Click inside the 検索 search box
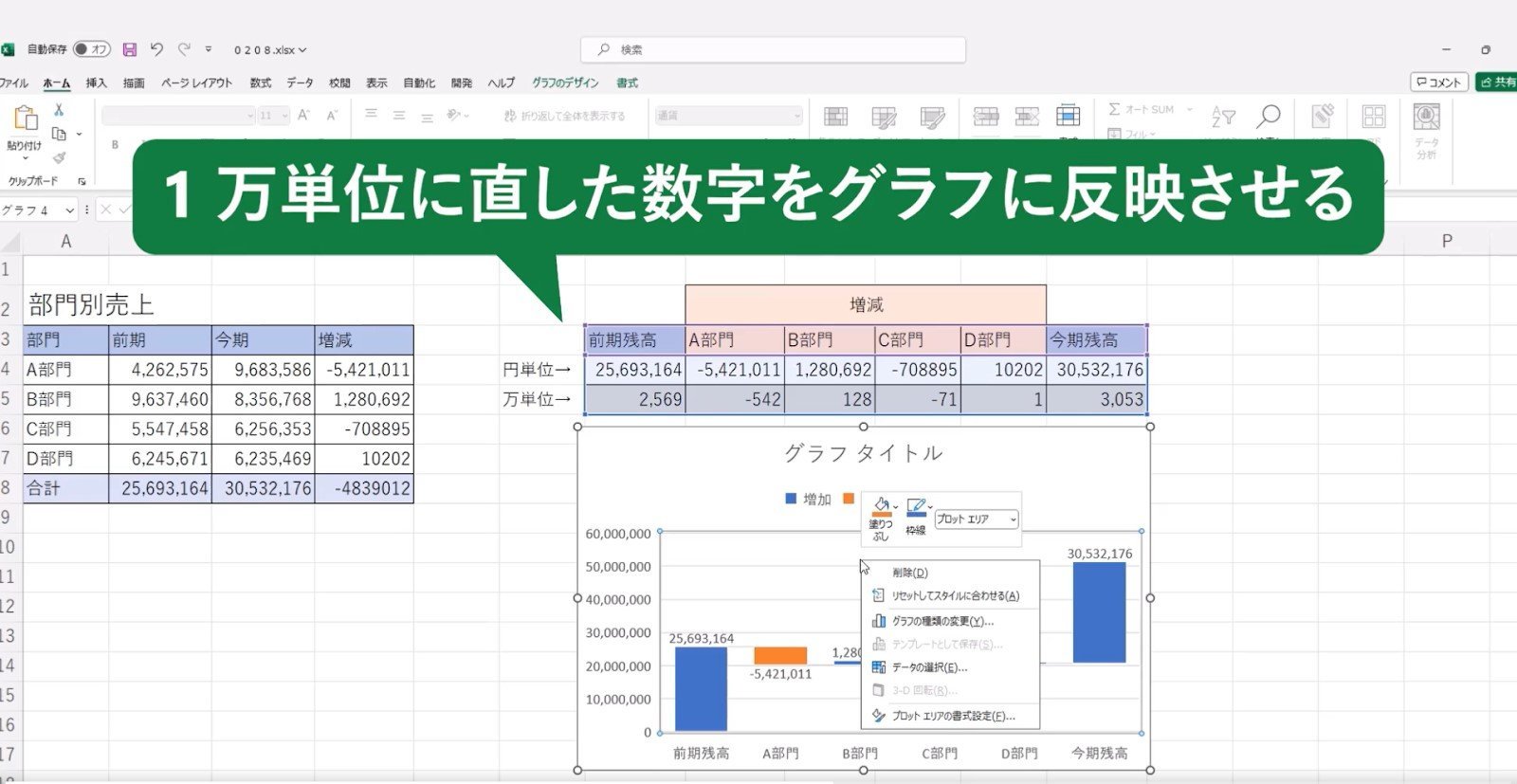The height and width of the screenshot is (784, 1517). pos(773,49)
